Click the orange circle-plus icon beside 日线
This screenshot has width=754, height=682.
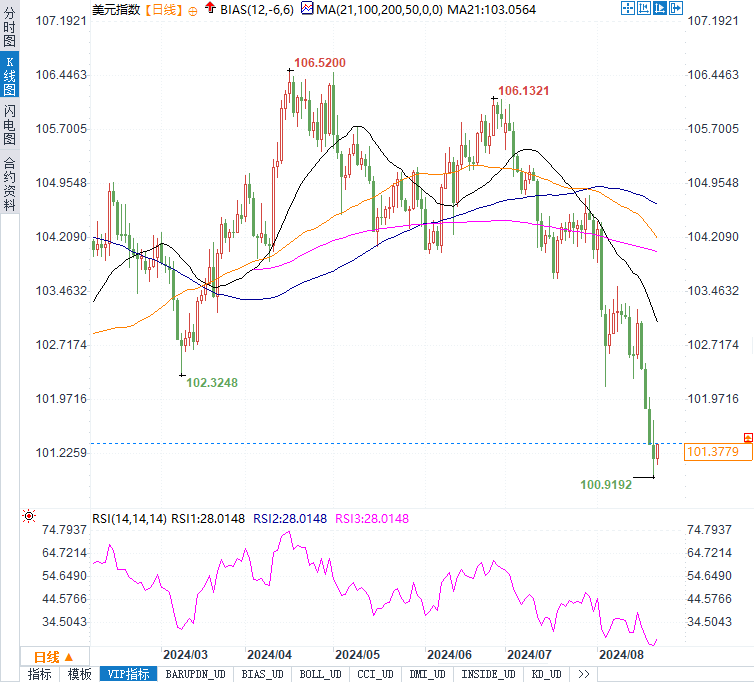(x=192, y=12)
